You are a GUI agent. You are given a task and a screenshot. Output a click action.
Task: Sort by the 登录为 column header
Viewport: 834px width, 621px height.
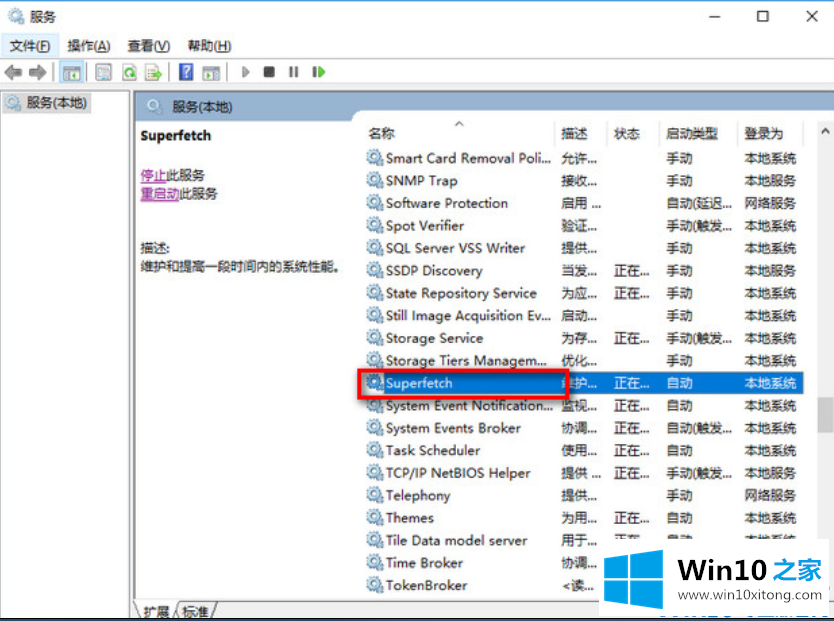(770, 133)
